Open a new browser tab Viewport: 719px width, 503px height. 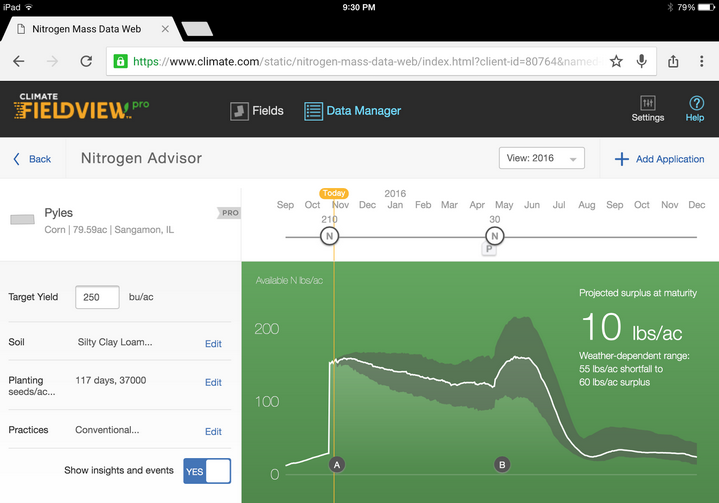[197, 29]
